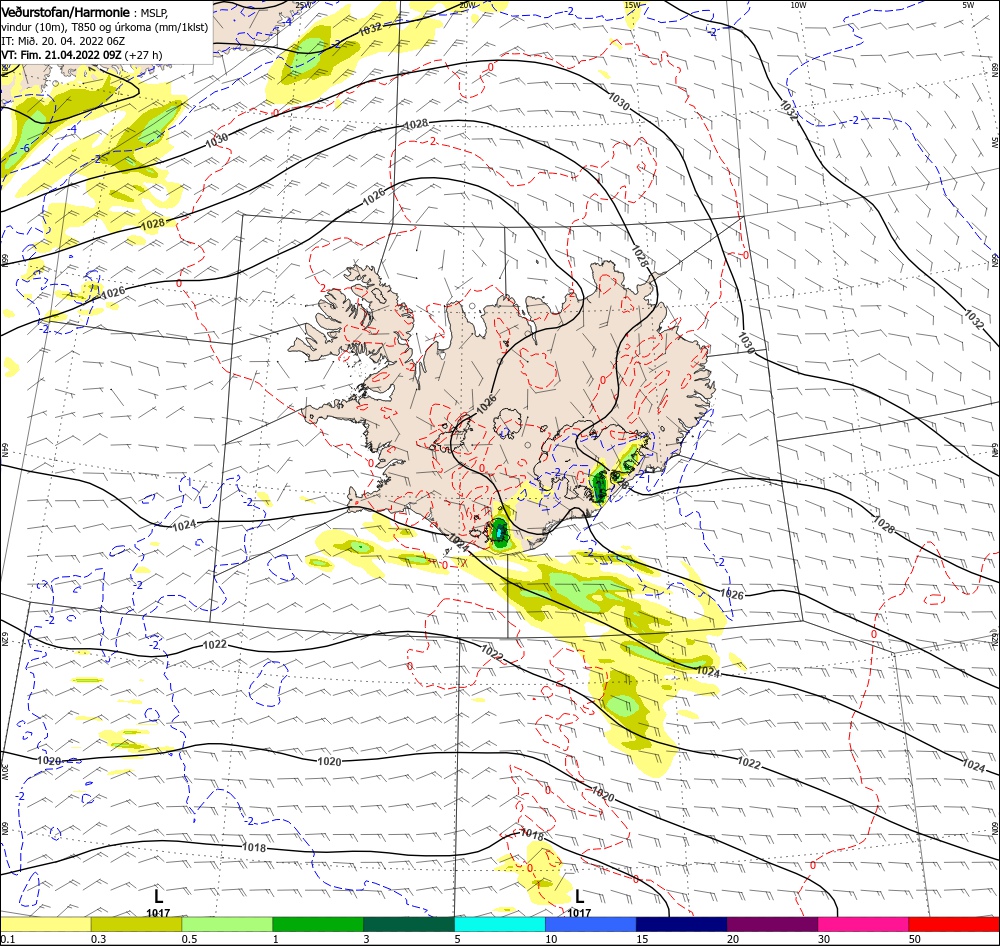Click legend value "50"

point(915,939)
